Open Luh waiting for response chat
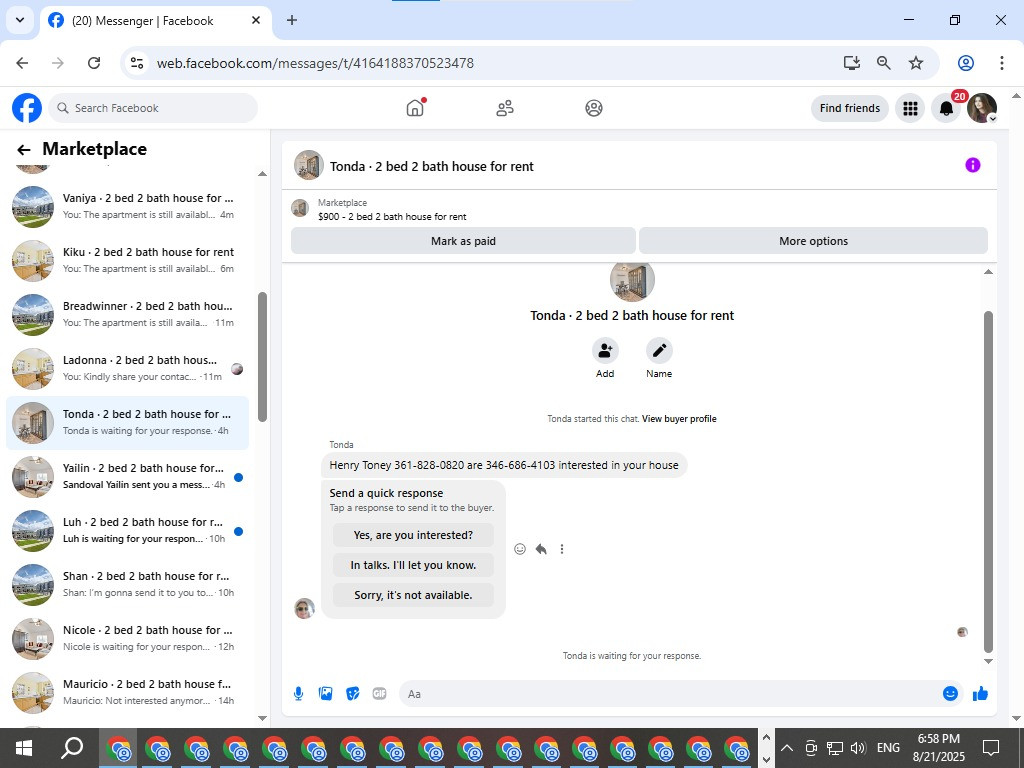Screen dimensions: 1024x768 [127, 531]
